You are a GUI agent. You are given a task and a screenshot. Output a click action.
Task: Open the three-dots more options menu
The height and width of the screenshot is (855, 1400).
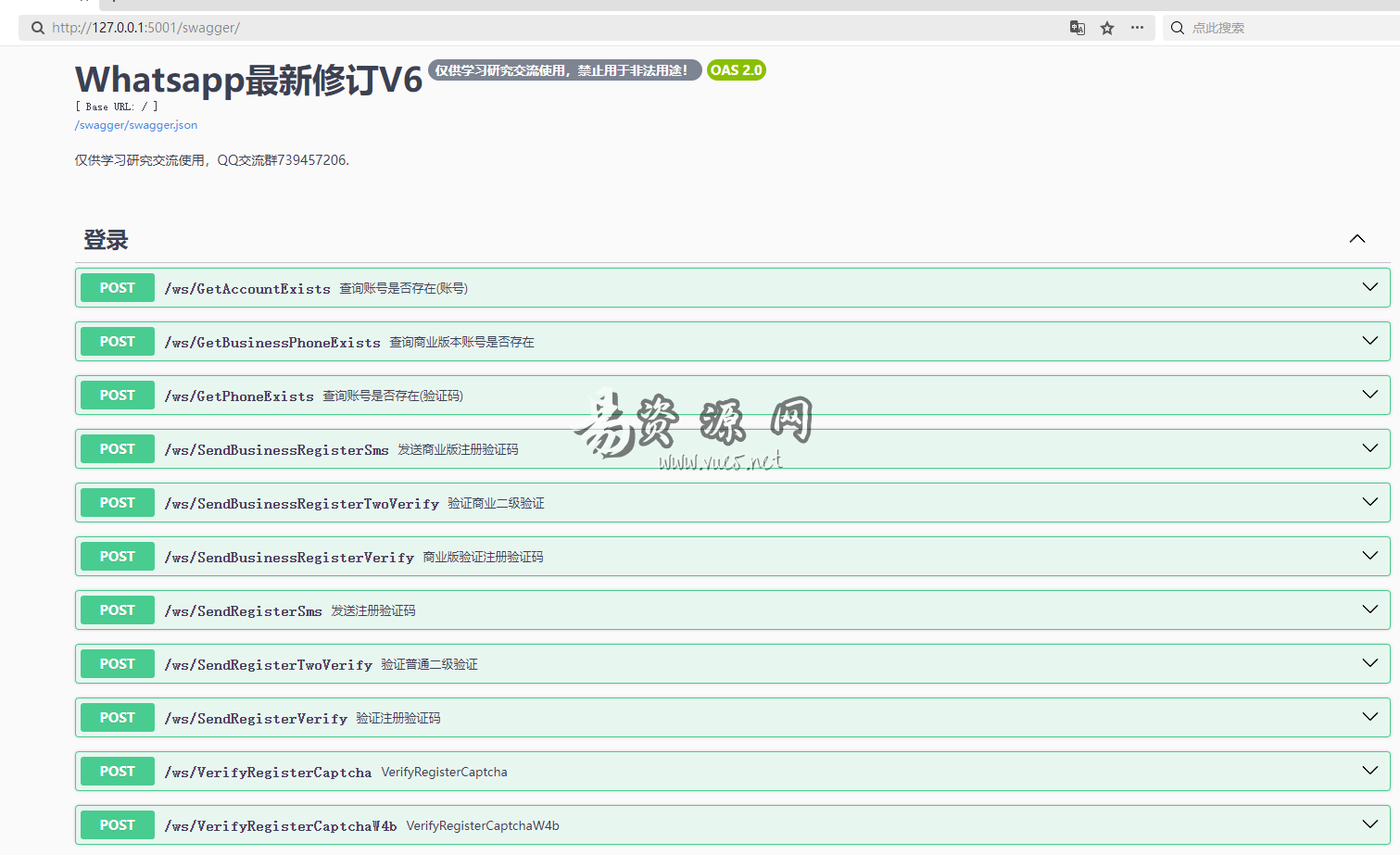click(x=1137, y=28)
